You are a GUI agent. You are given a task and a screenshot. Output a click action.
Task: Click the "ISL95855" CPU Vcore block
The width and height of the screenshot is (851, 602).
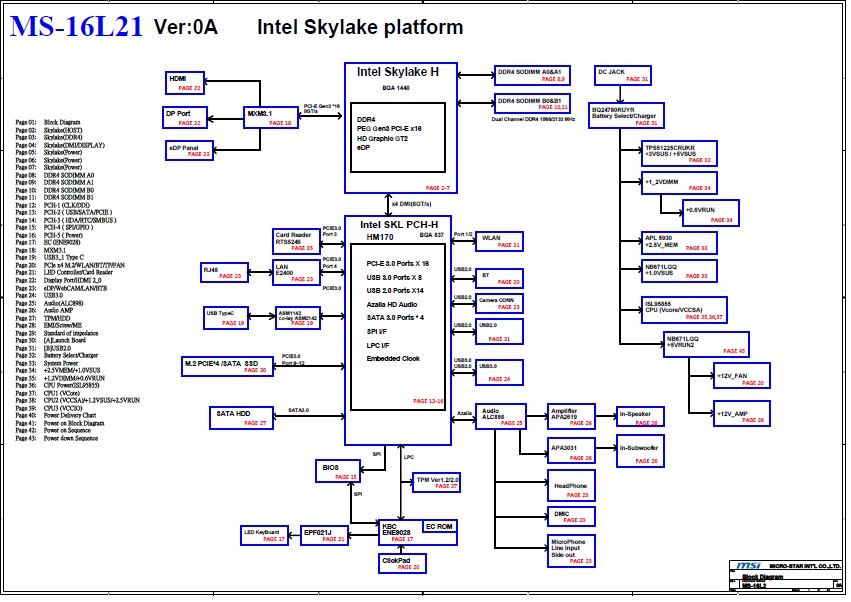coord(684,310)
